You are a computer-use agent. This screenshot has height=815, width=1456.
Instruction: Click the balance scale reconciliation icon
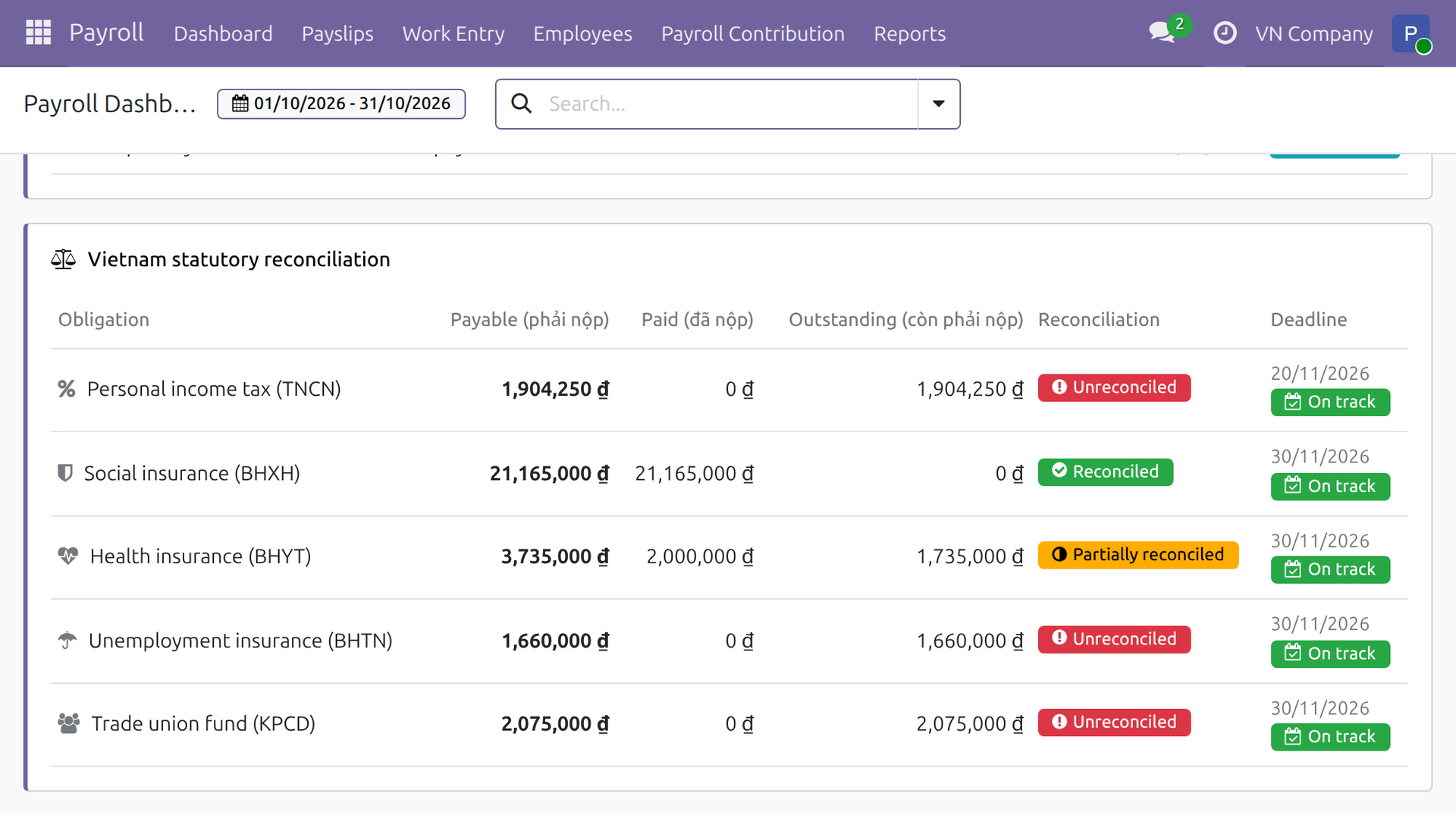pos(64,259)
